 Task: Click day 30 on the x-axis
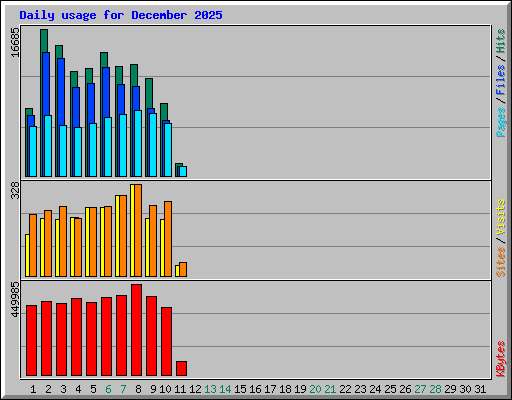pyautogui.click(x=465, y=389)
